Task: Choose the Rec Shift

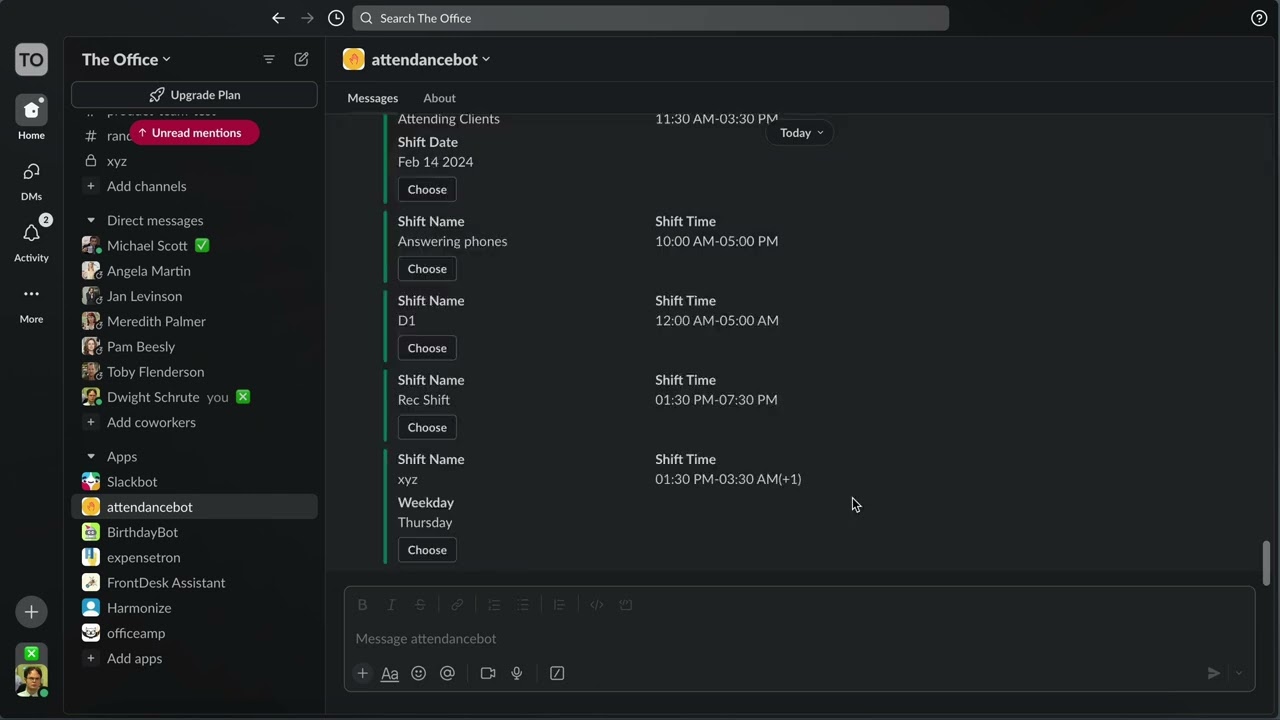Action: [427, 427]
